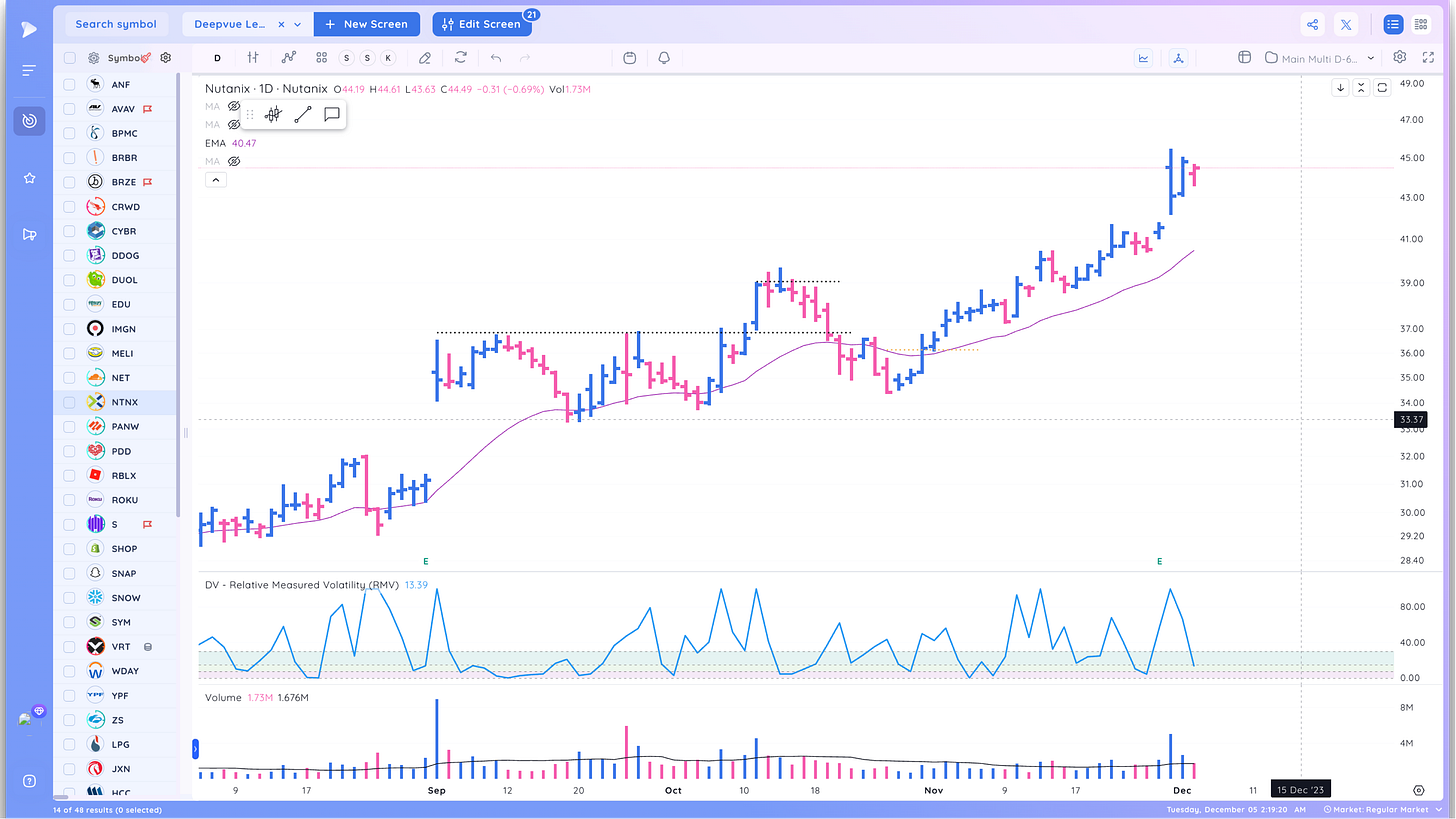Check the ANF row checkbox
Viewport: 1456px width, 819px height.
pos(70,84)
